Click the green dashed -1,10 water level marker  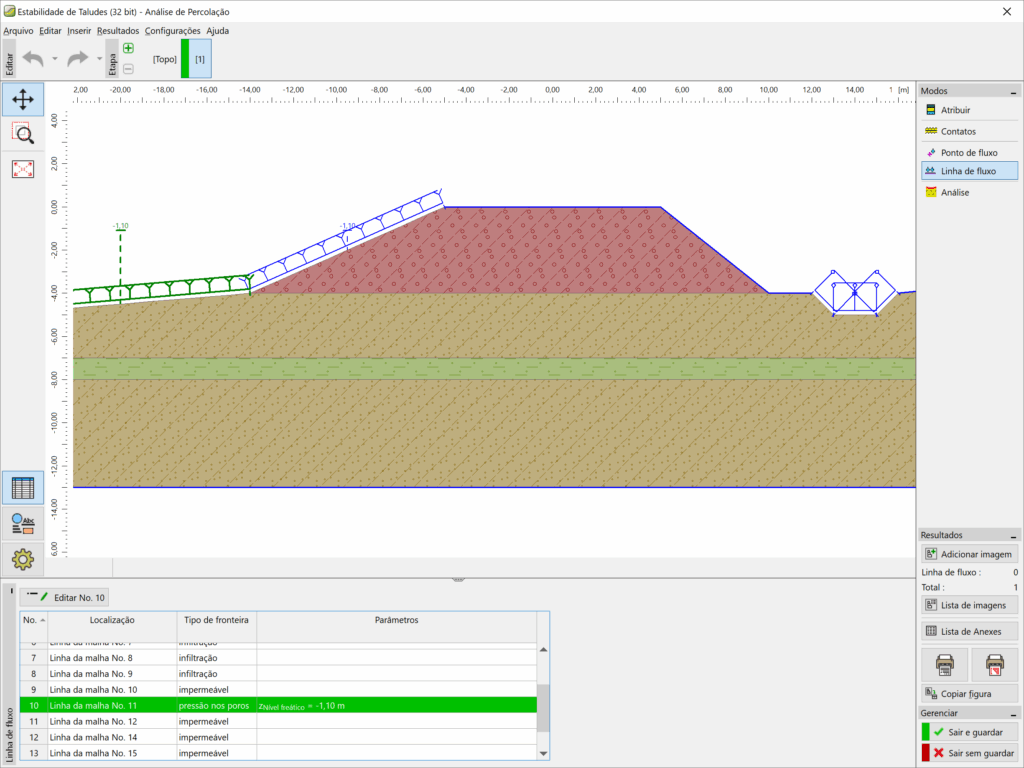click(120, 263)
